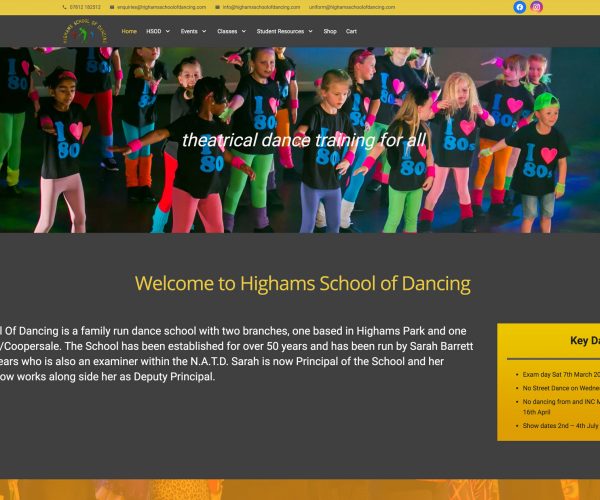Click the enquiries email address link
Viewport: 600px width, 500px height.
tap(162, 7)
